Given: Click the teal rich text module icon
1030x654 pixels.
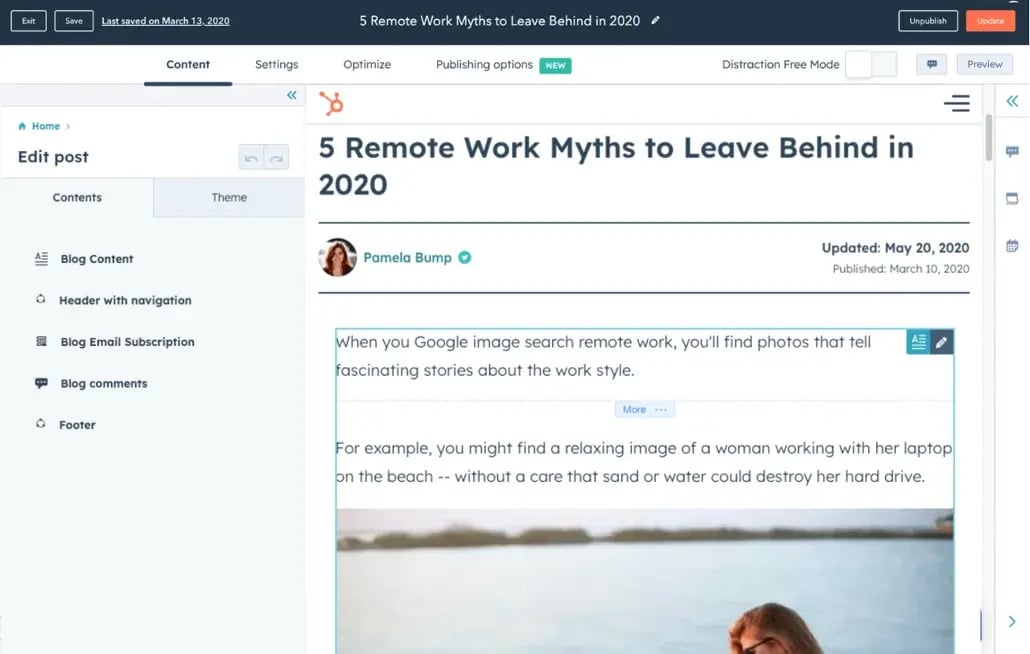Looking at the screenshot, I should pos(918,341).
